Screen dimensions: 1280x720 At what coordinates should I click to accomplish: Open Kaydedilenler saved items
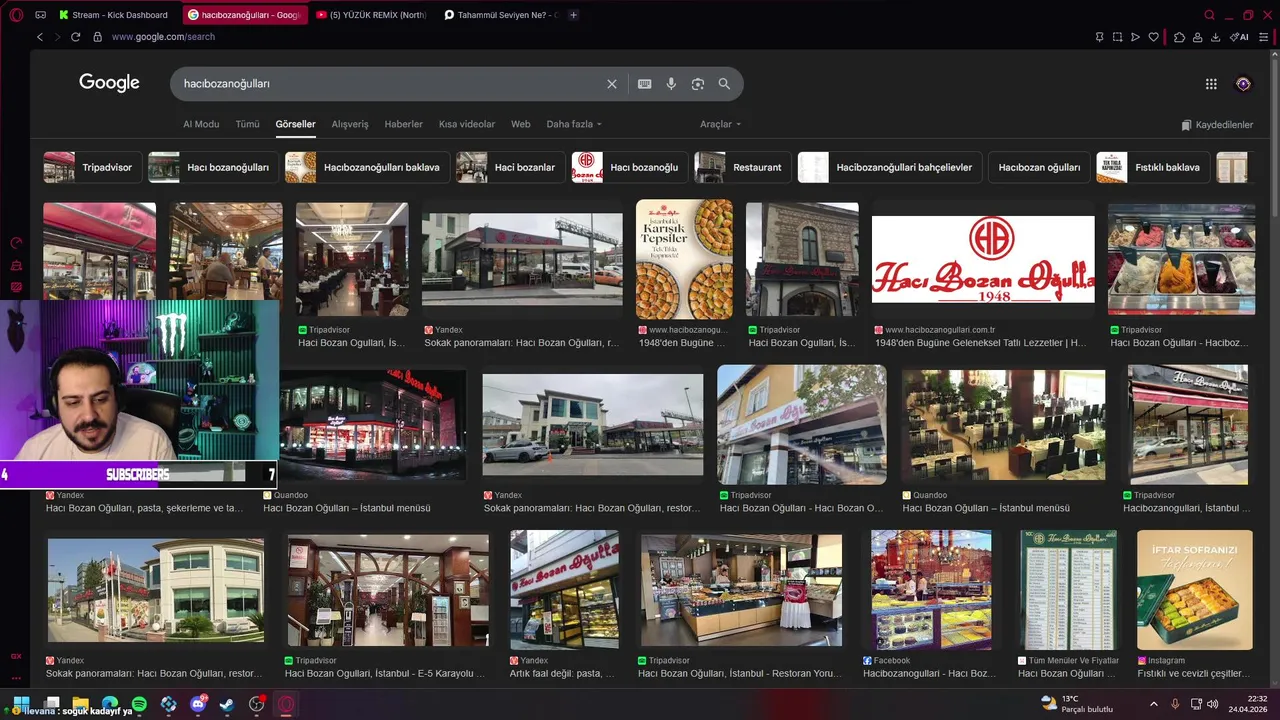1217,125
